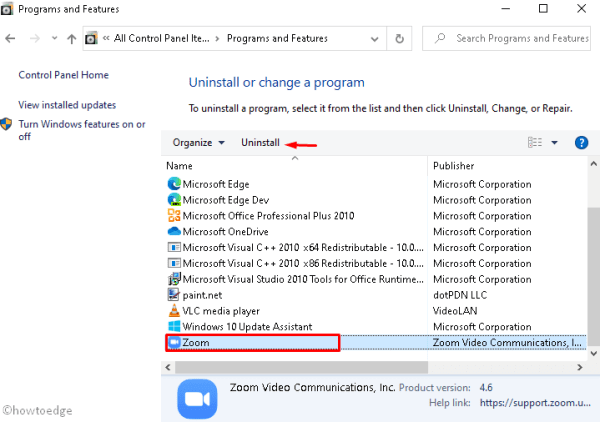Screen dimensions: 600x422
Task: Click All Control Panel Items breadcrumb
Action: 161,38
